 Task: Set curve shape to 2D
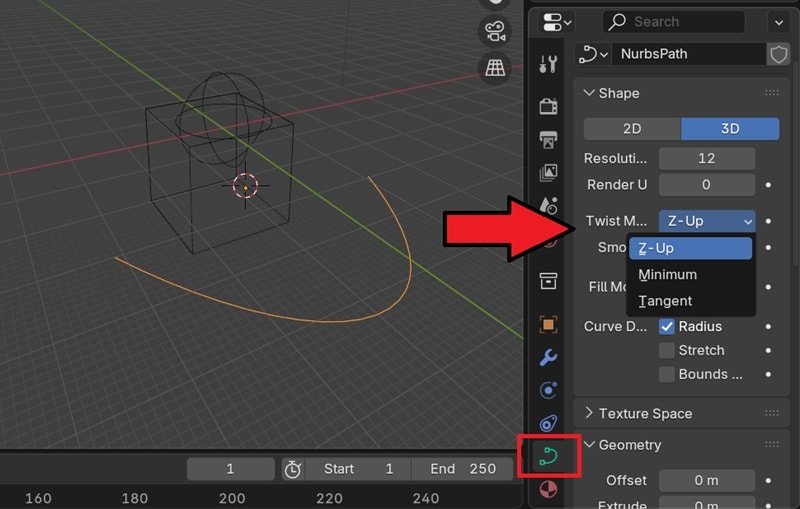632,129
